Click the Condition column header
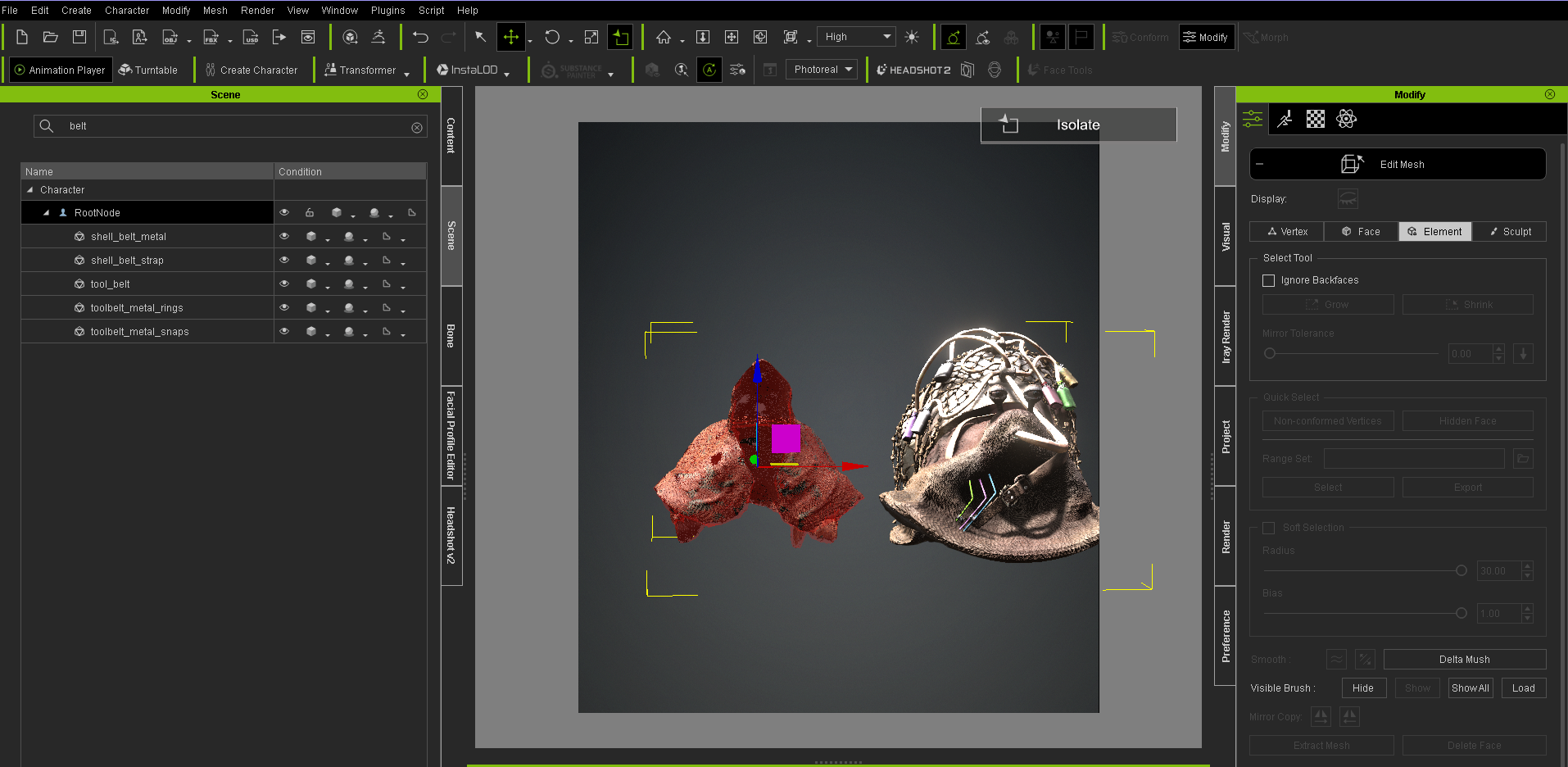Viewport: 1568px width, 767px height. [x=350, y=171]
